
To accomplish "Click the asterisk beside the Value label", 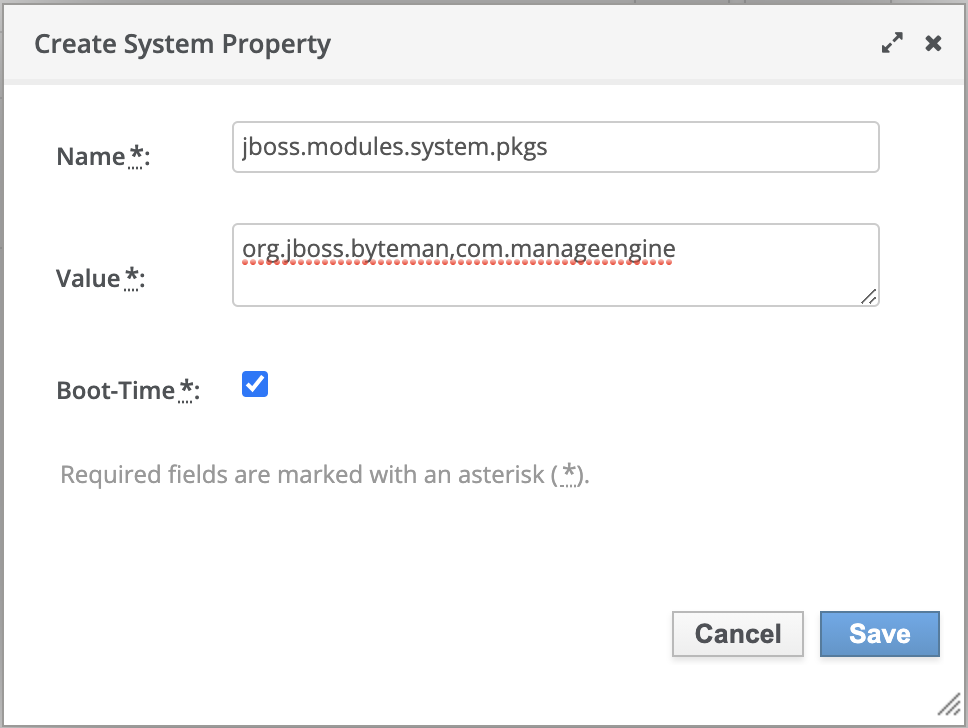I will (132, 277).
